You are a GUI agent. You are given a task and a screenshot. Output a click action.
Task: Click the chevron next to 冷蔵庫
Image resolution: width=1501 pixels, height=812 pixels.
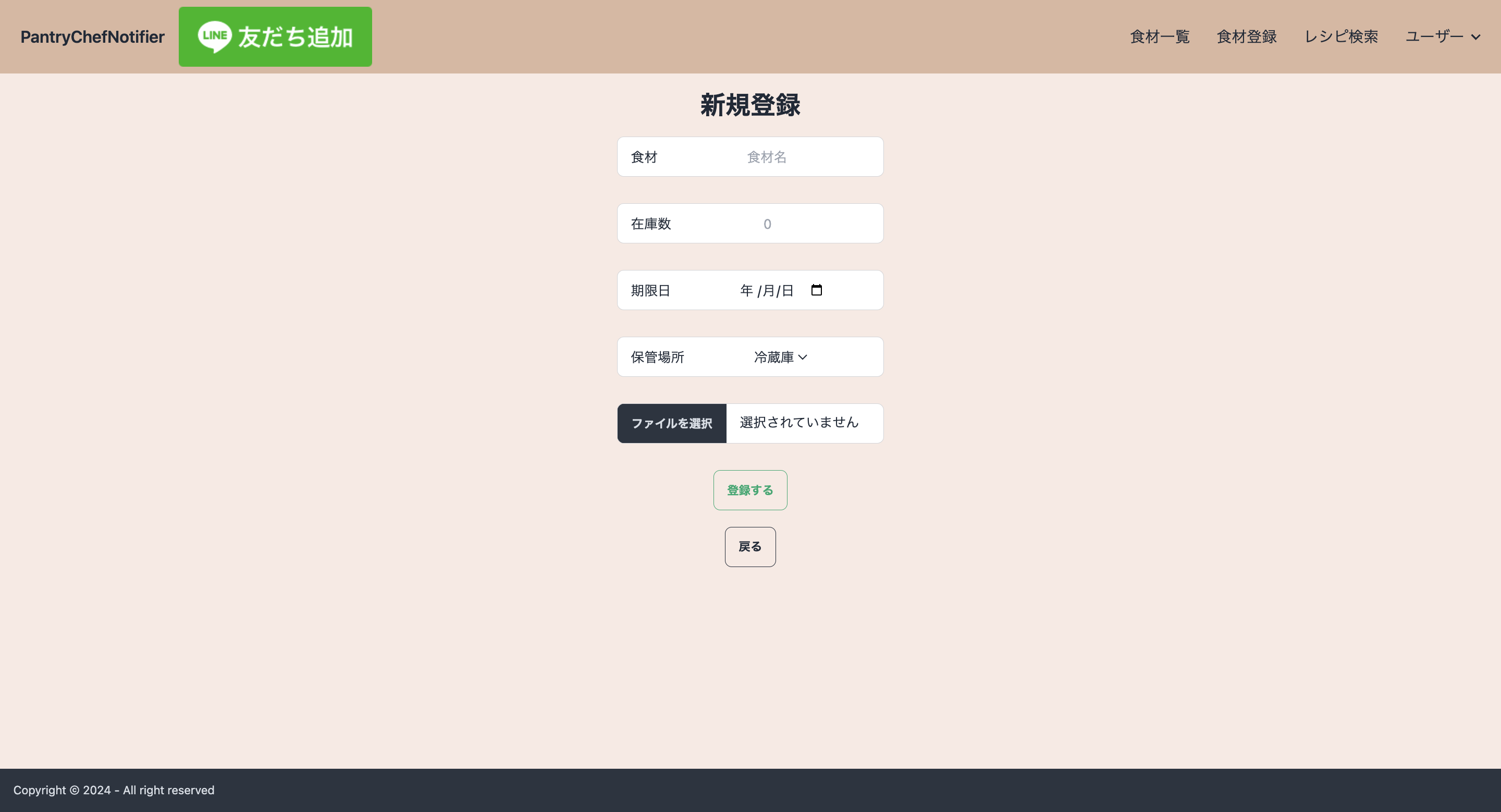(803, 357)
